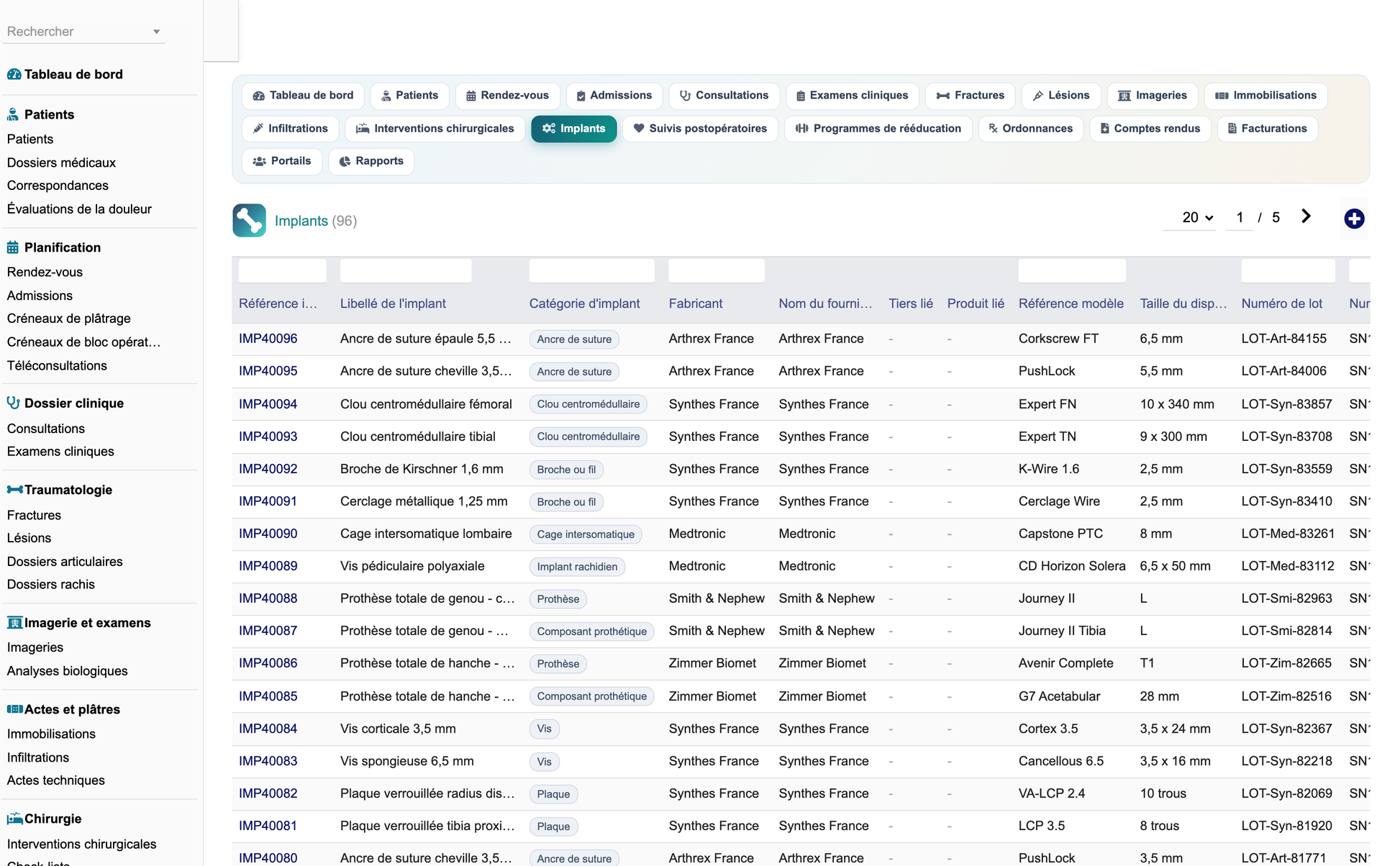This screenshot has width=1400, height=866.
Task: Open the Ordonnances tab
Action: click(x=1031, y=129)
